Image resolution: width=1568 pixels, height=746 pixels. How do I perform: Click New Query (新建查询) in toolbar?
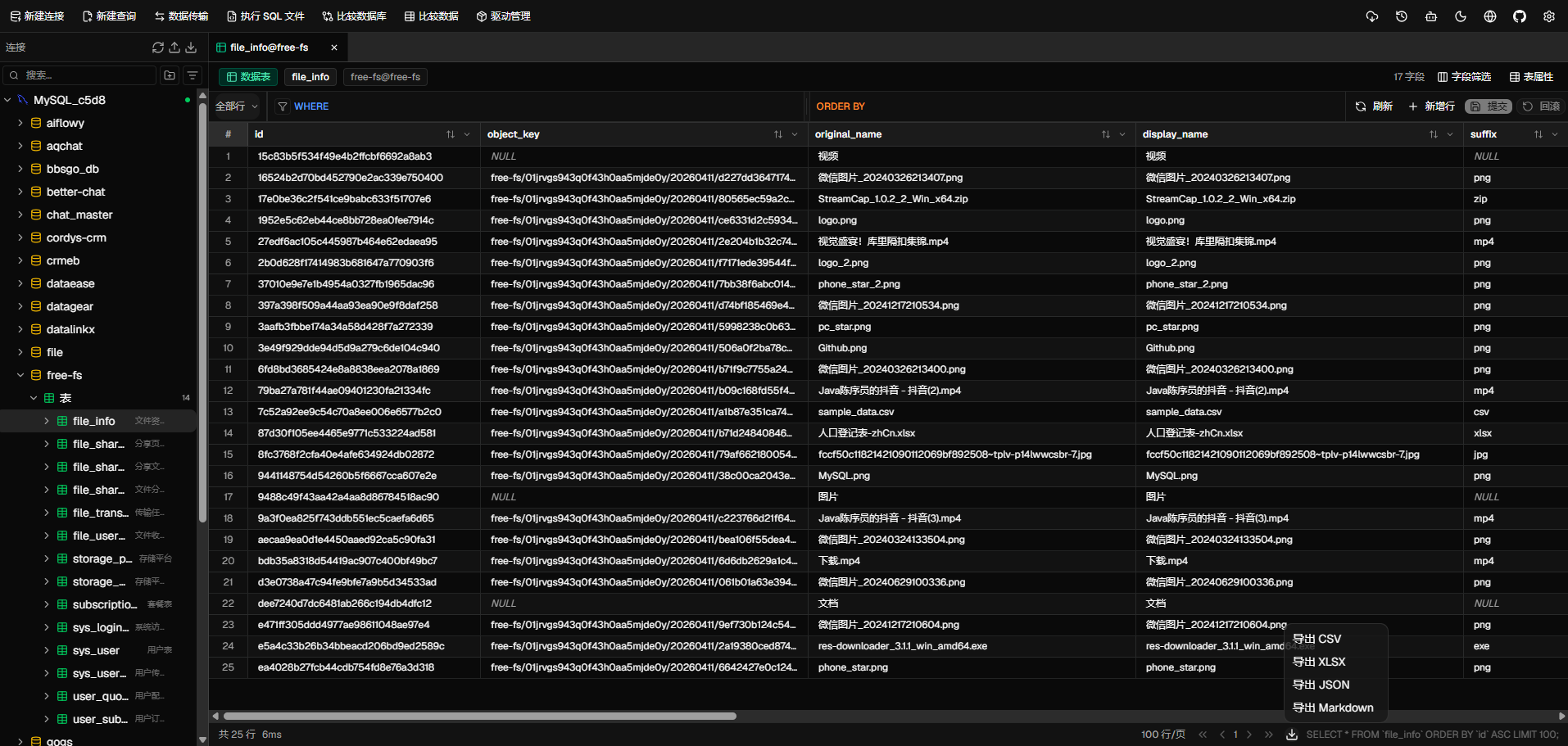[109, 16]
